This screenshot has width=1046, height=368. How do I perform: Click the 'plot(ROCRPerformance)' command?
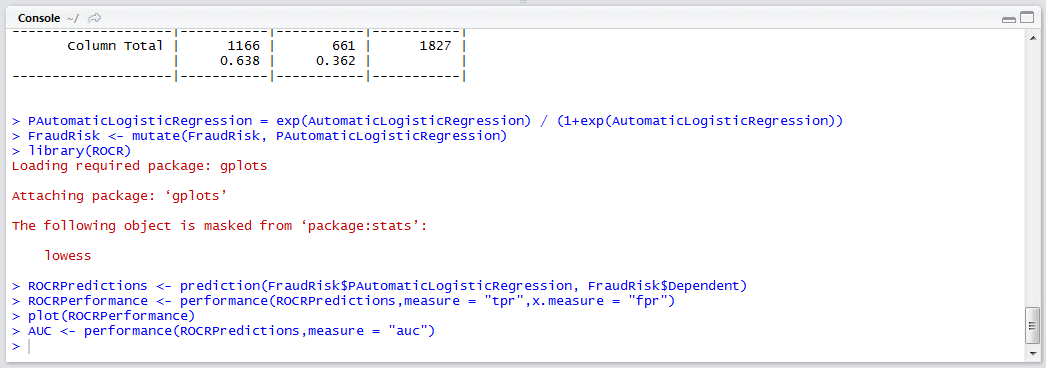[103, 315]
